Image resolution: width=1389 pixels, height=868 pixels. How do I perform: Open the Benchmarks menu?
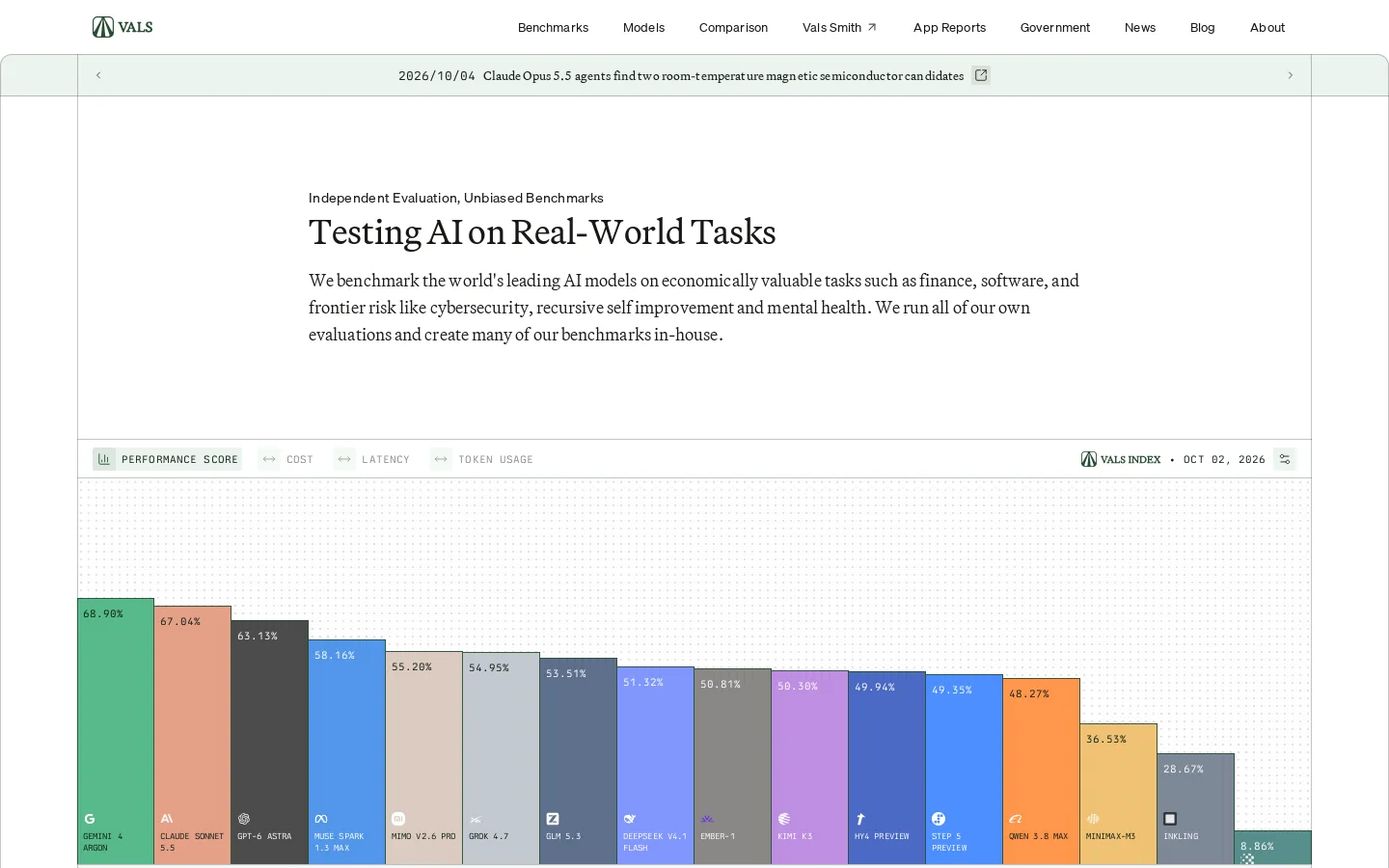(x=553, y=27)
